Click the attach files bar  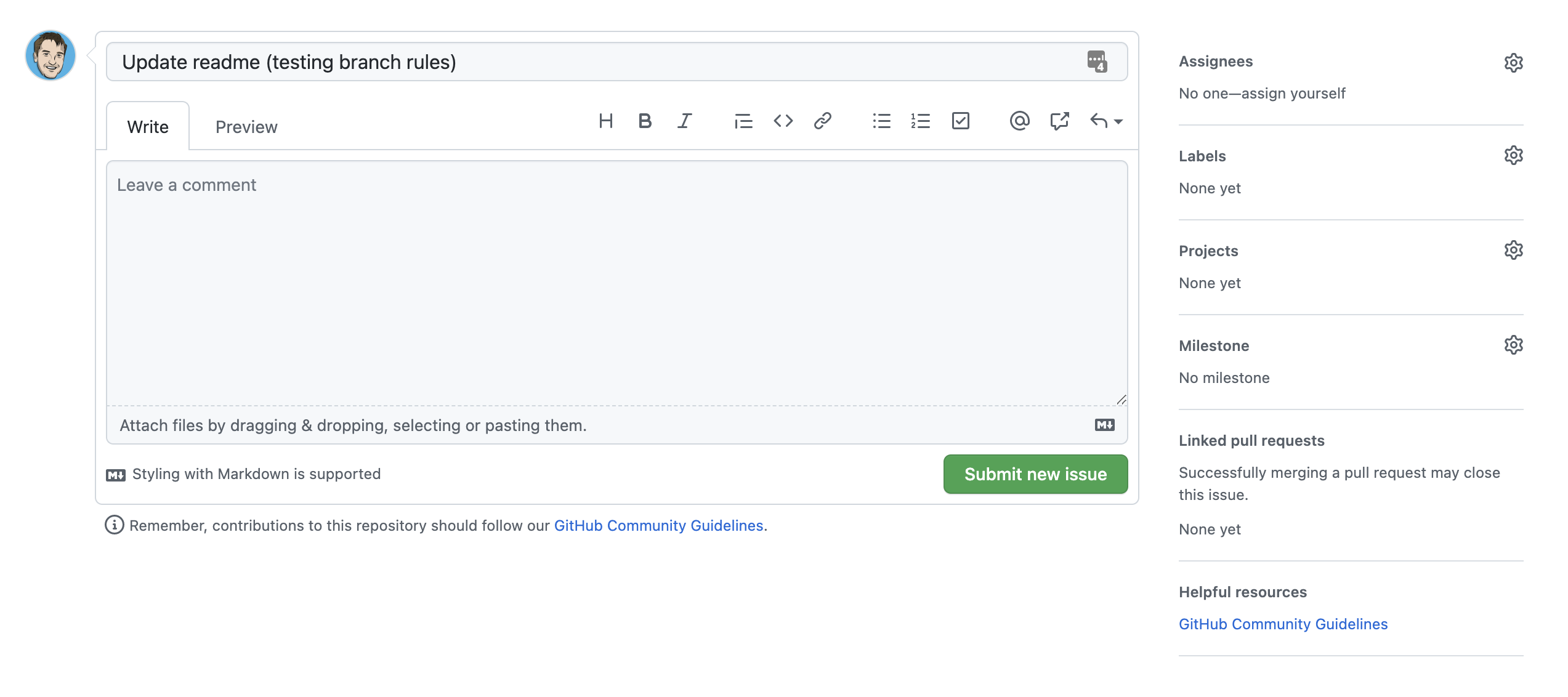coord(616,425)
